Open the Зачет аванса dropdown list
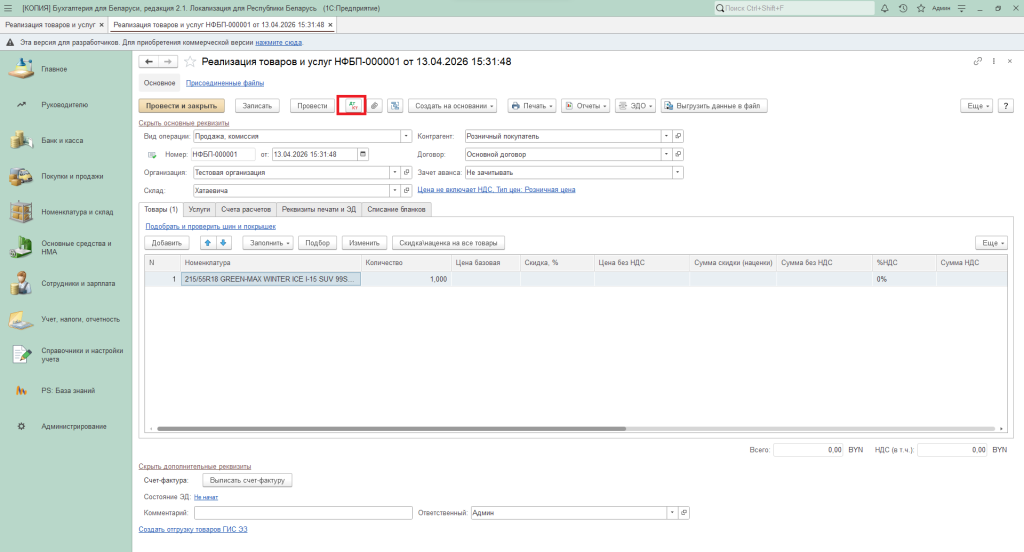 [677, 172]
